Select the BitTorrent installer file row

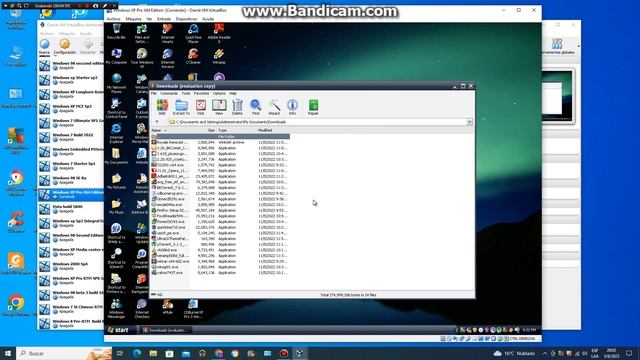[x=220, y=188]
